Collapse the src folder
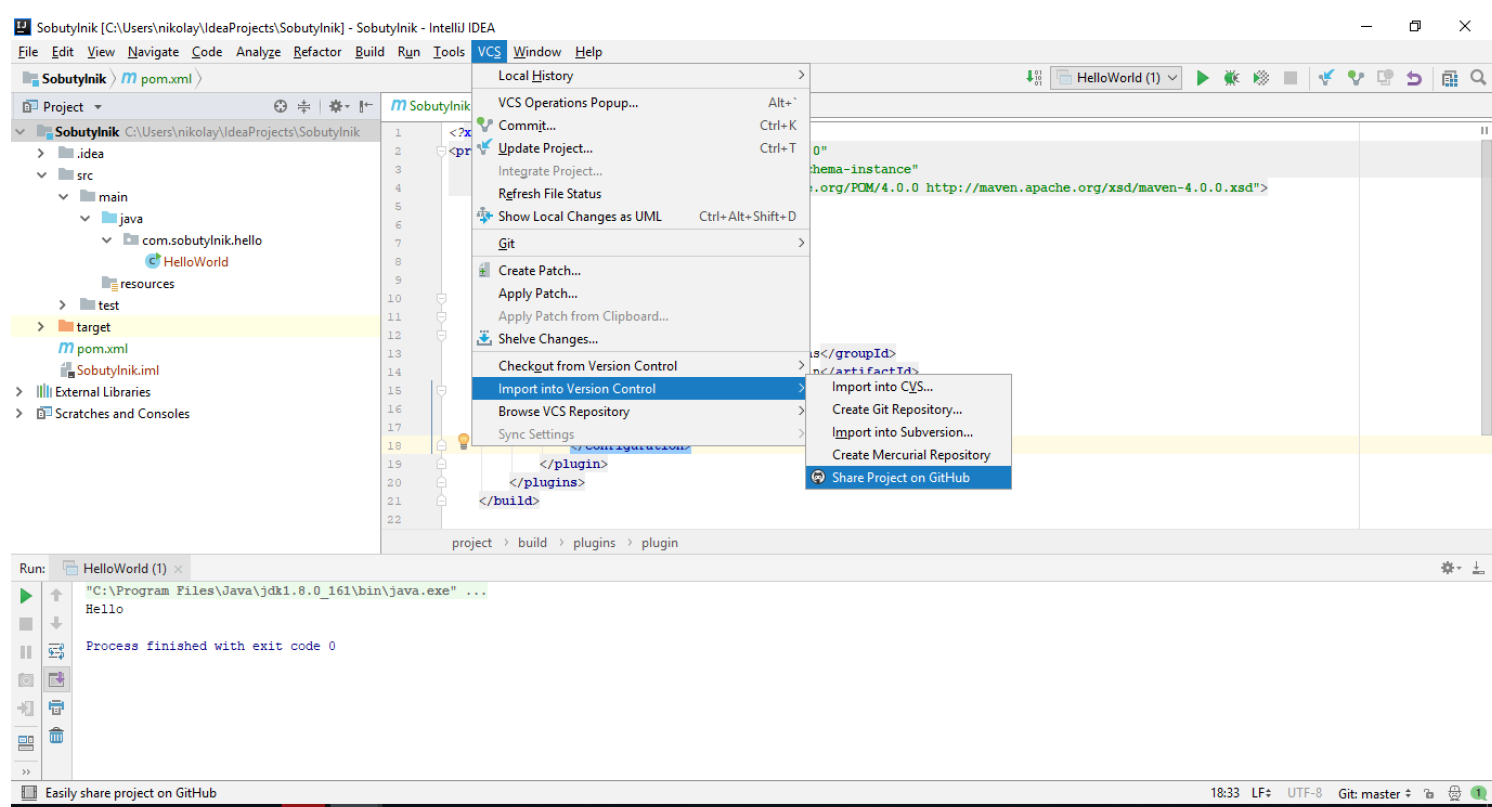1492x807 pixels. pyautogui.click(x=41, y=175)
